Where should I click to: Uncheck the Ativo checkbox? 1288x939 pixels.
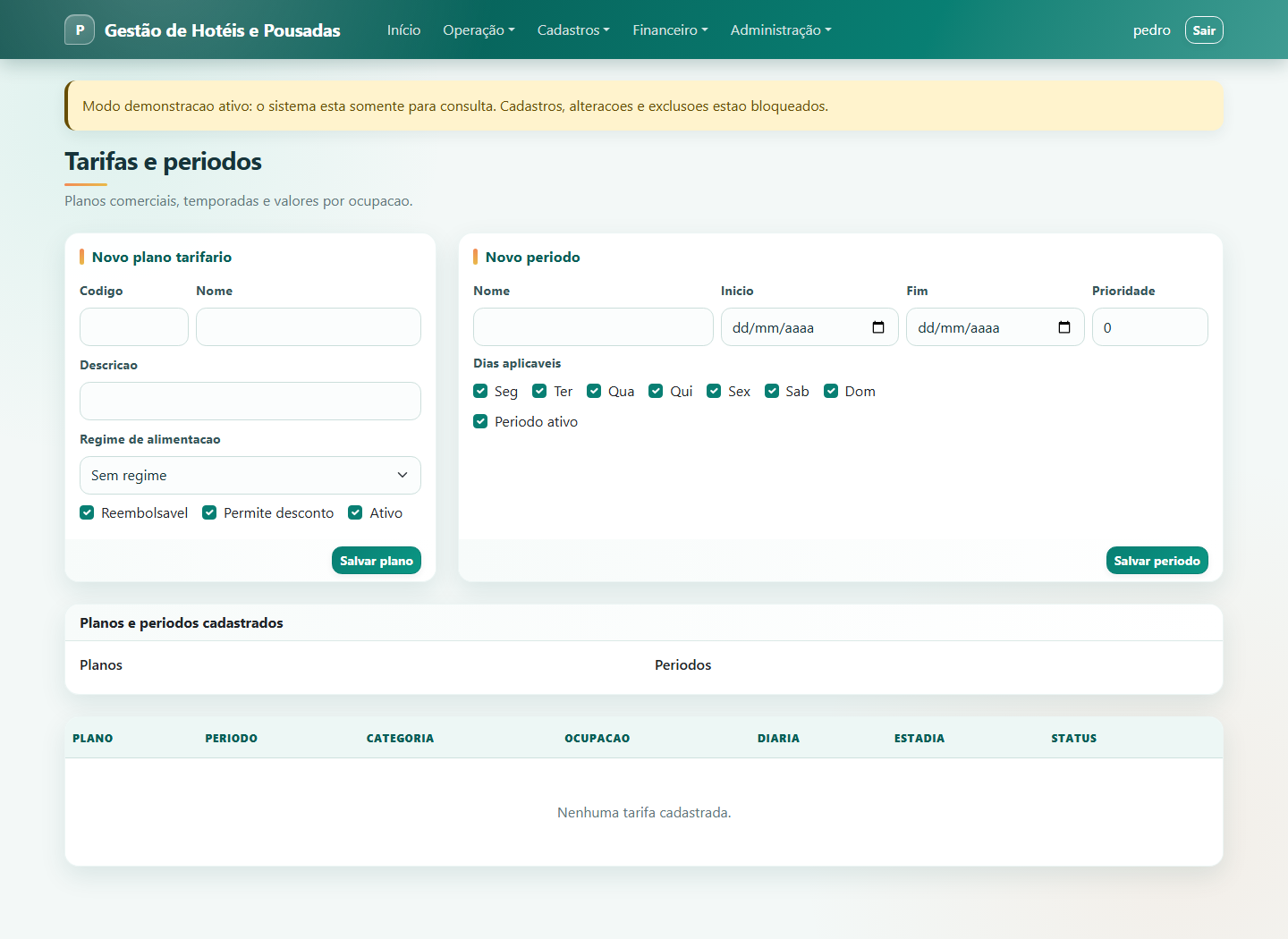point(355,512)
